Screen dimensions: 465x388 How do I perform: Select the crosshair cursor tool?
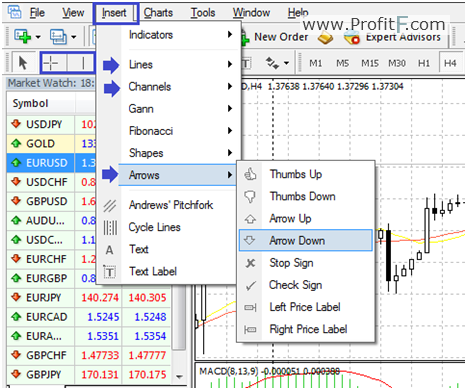coord(51,63)
